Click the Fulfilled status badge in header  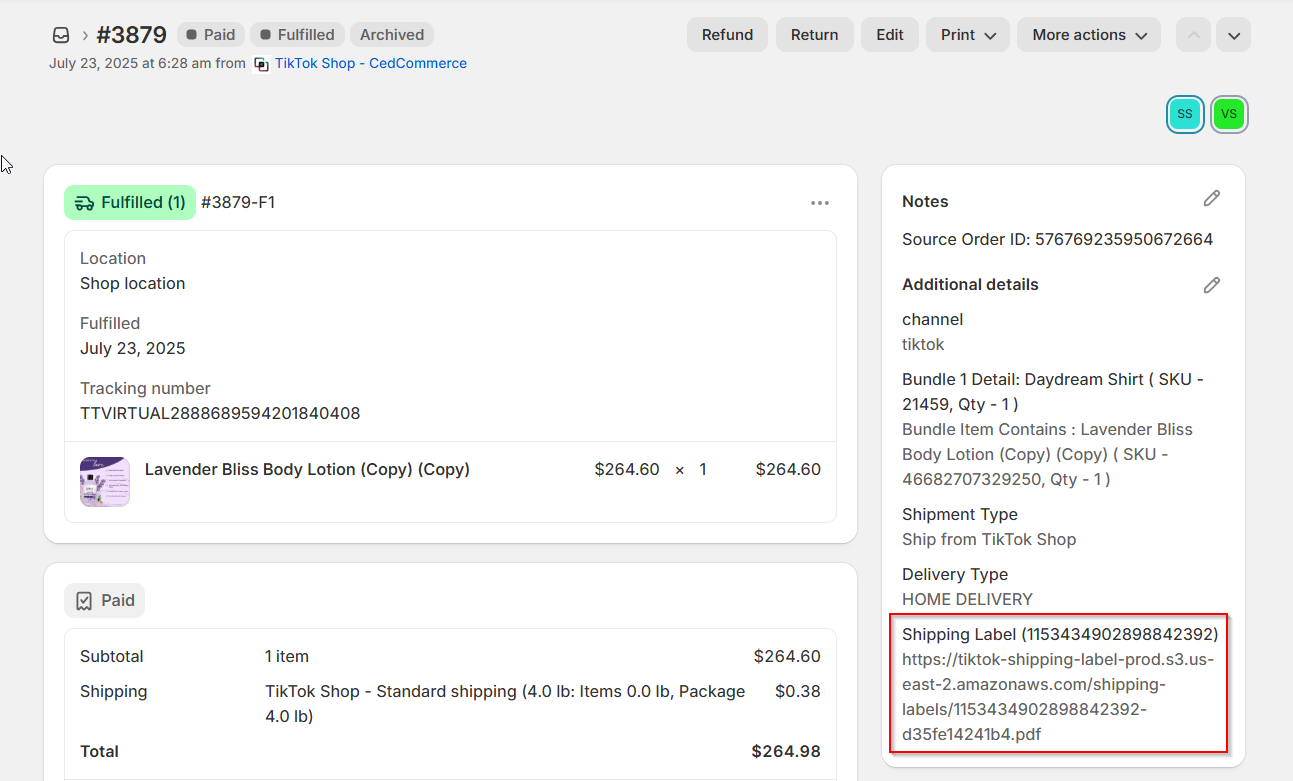(x=297, y=35)
